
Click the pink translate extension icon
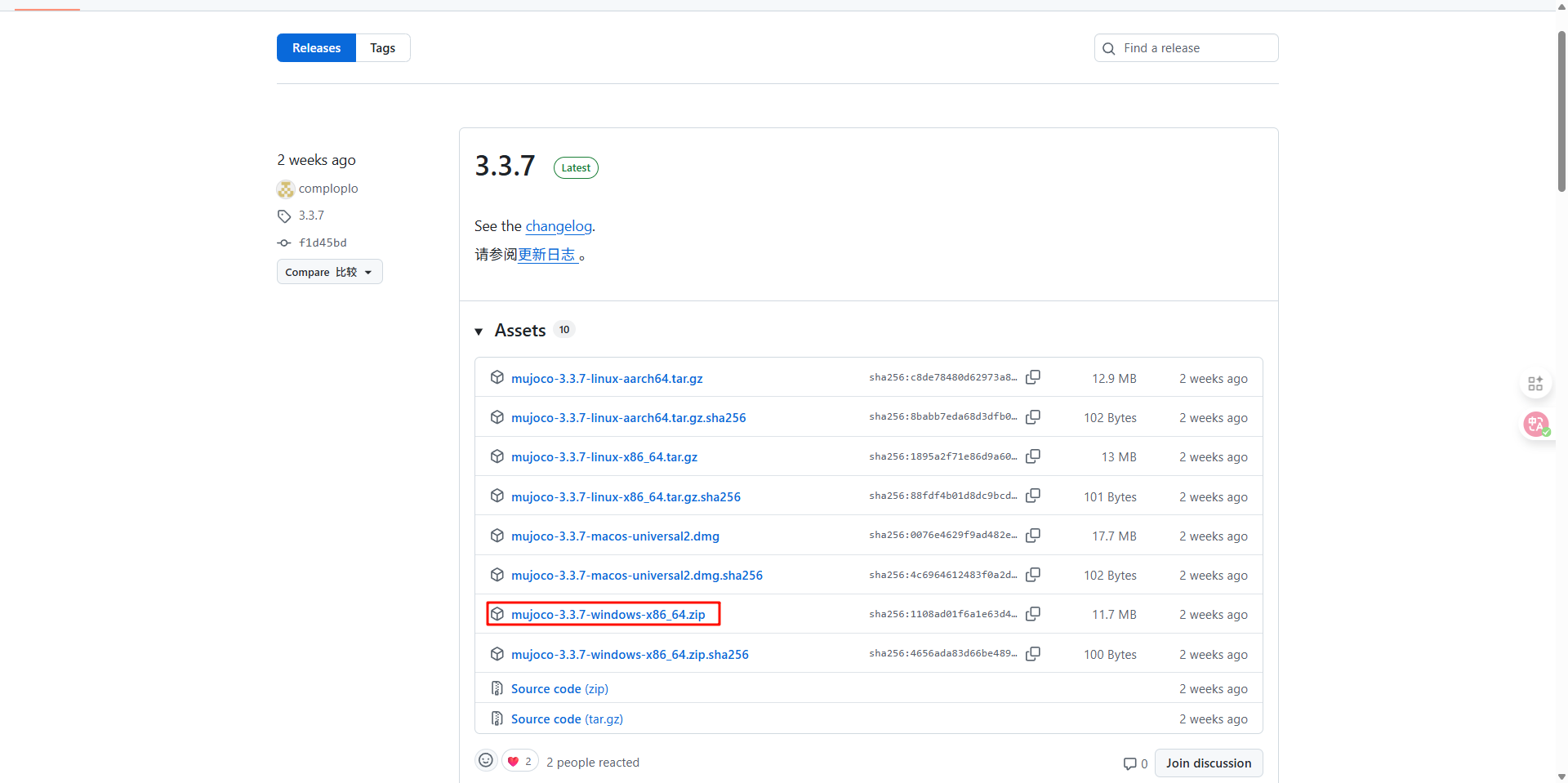point(1536,425)
